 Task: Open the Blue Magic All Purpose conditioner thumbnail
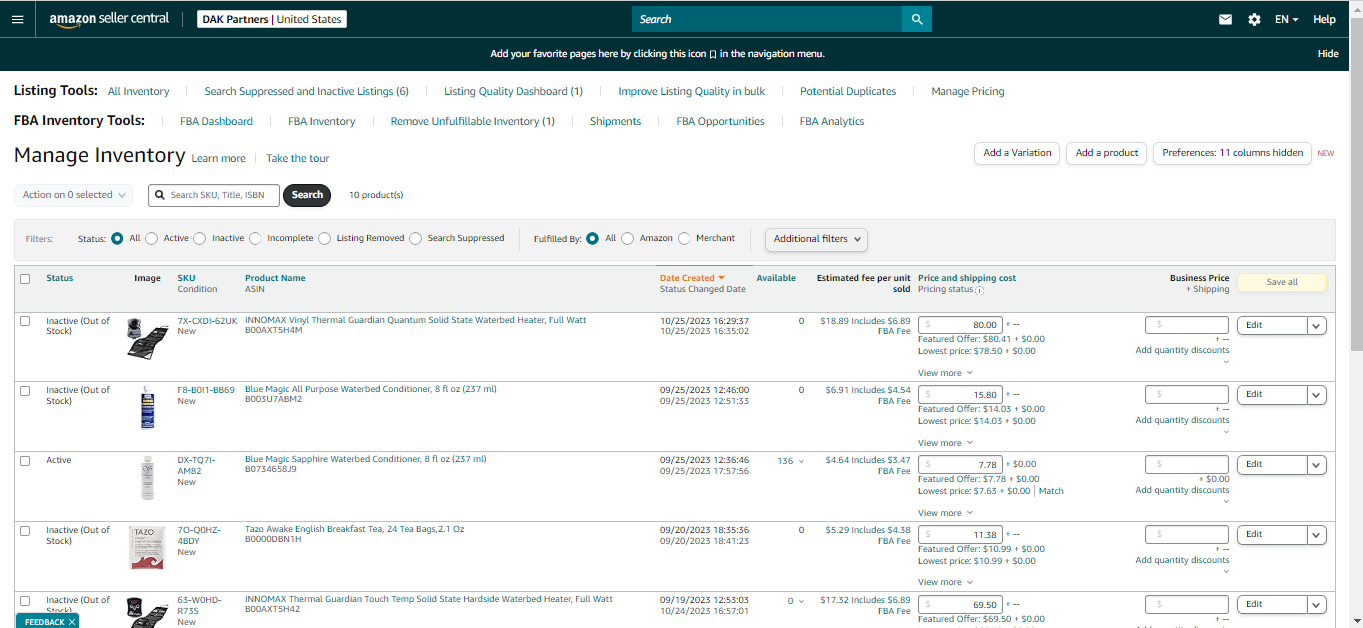[x=147, y=407]
